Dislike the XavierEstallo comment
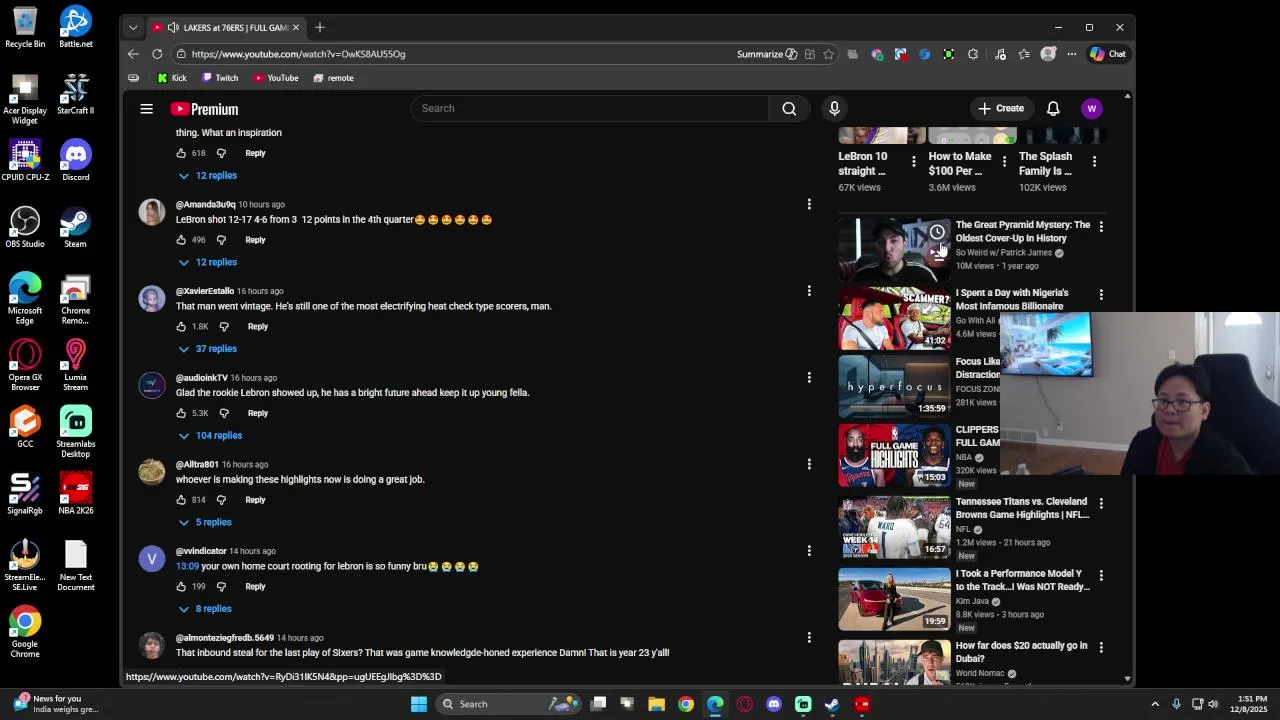The height and width of the screenshot is (720, 1280). (x=224, y=327)
